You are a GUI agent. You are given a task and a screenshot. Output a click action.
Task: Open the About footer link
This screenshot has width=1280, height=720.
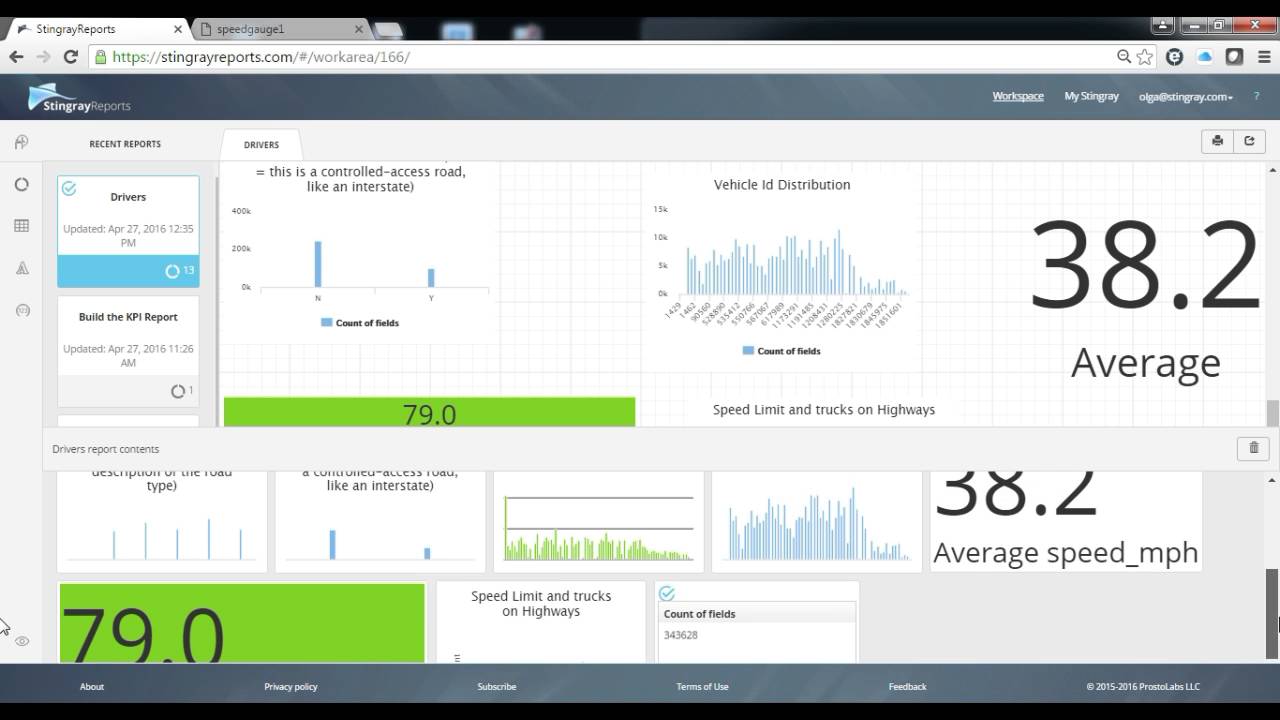pos(92,686)
